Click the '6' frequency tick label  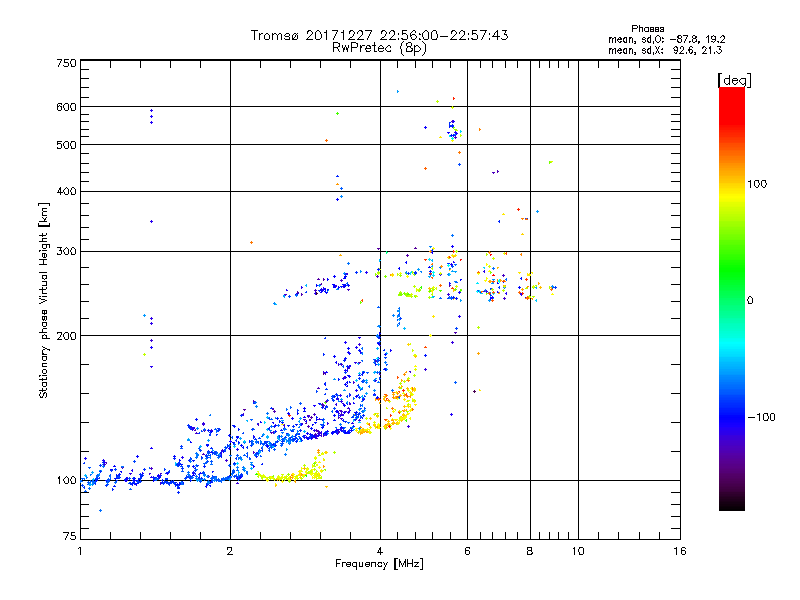pos(467,551)
